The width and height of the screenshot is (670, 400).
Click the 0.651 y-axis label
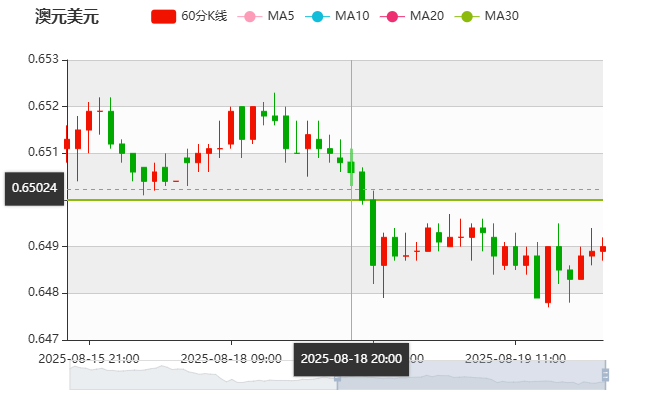pos(43,152)
